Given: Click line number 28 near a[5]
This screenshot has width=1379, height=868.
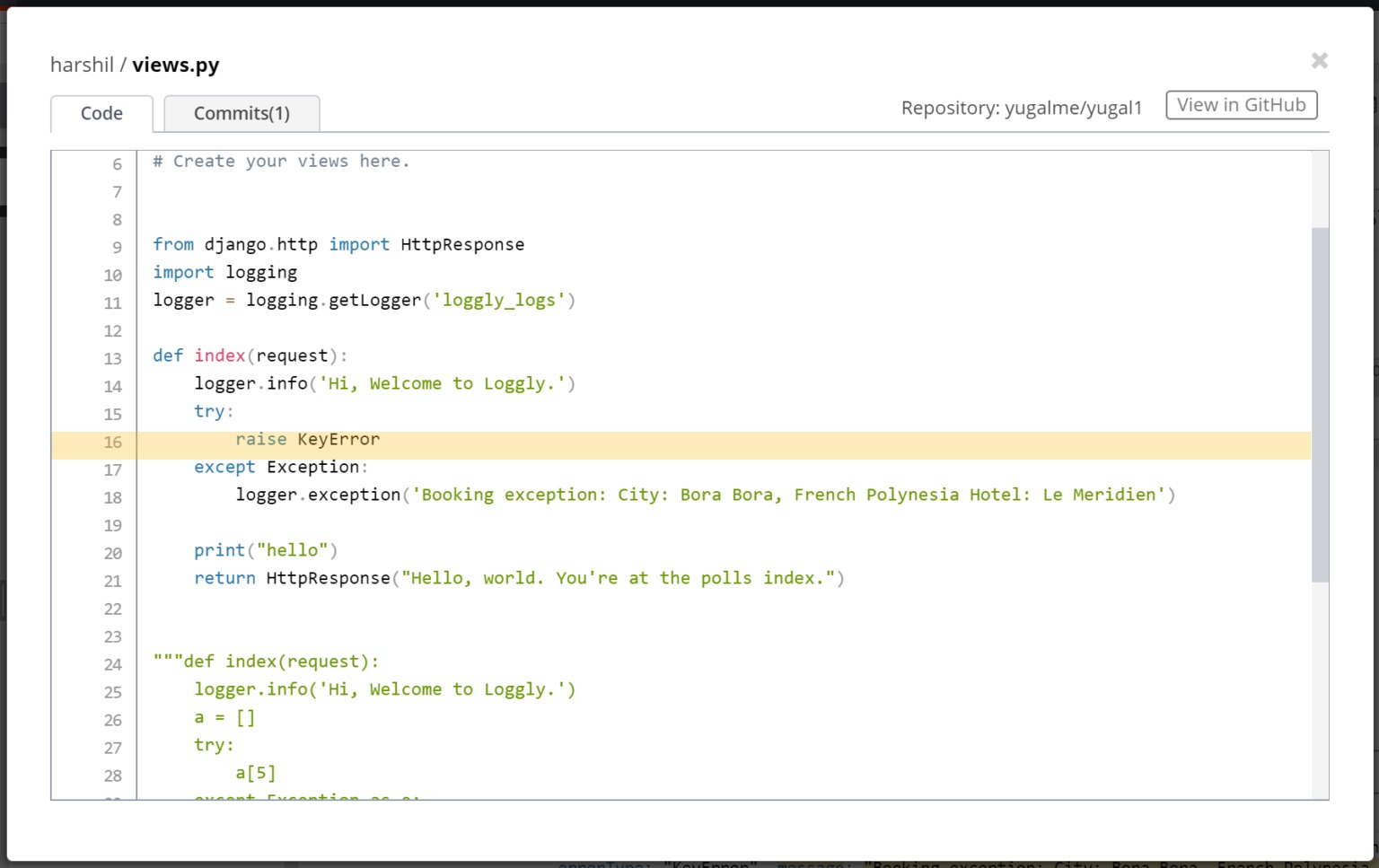Looking at the screenshot, I should click(x=113, y=776).
